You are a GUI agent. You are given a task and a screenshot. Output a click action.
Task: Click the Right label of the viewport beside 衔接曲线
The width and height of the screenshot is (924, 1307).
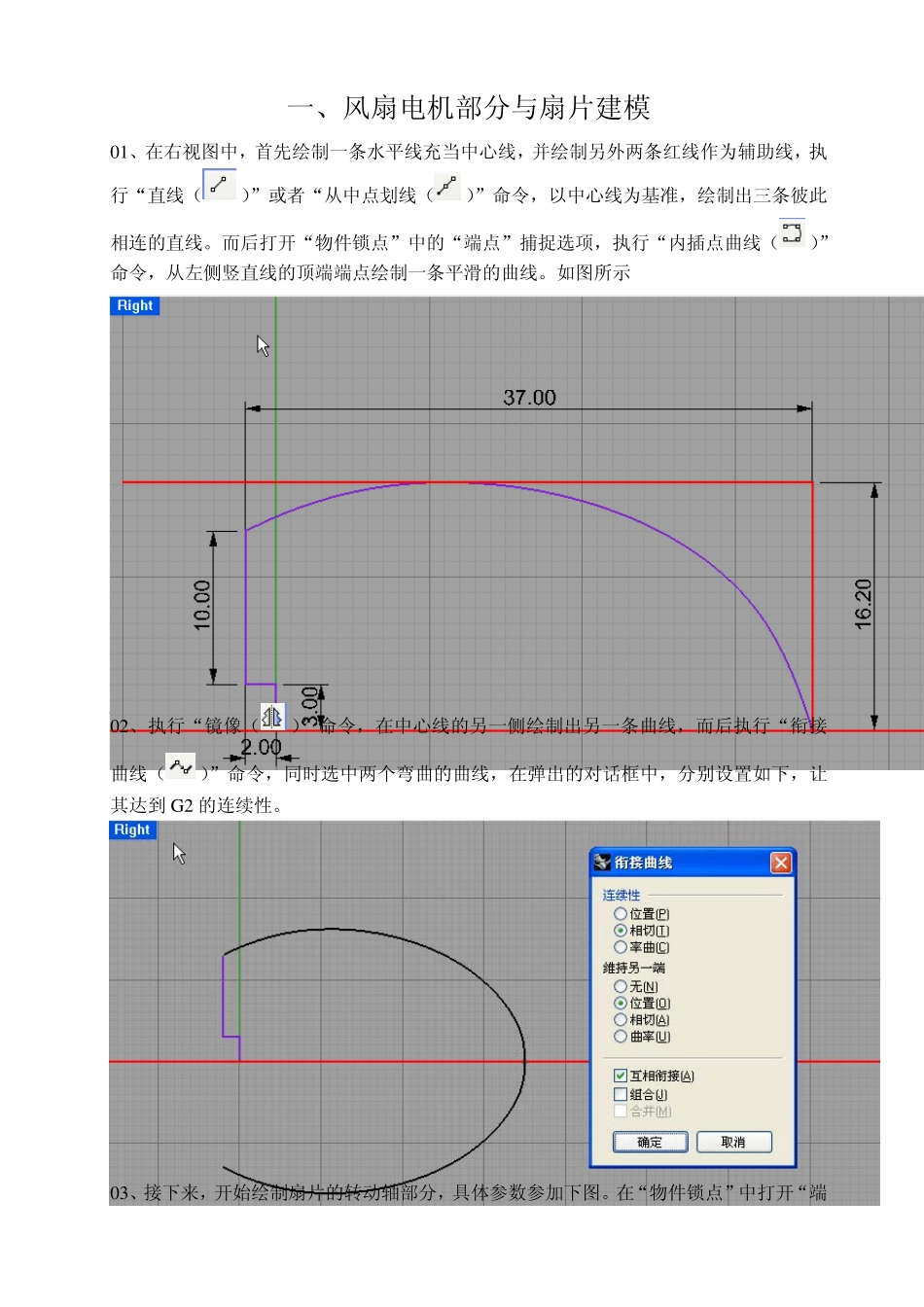(132, 830)
